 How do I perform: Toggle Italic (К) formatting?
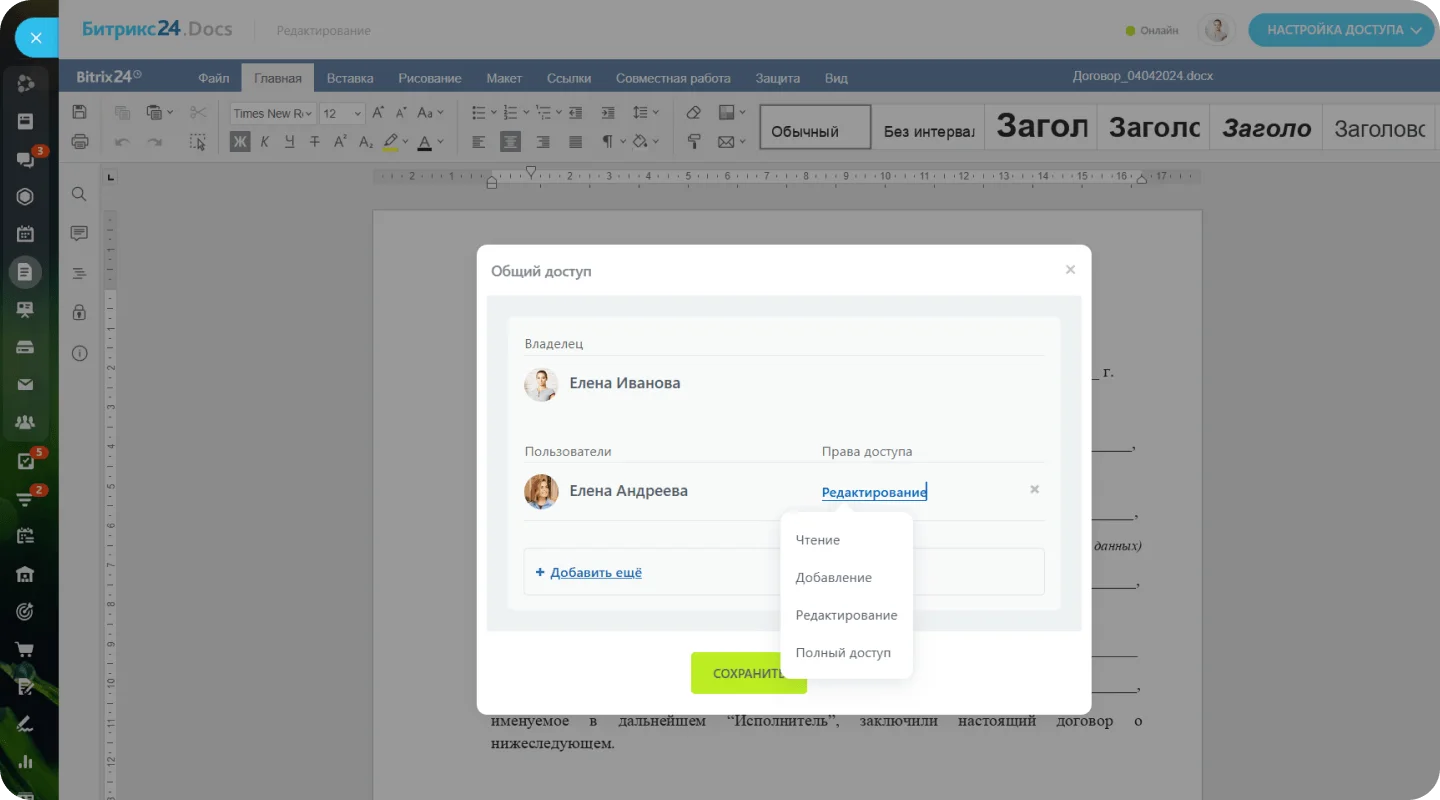point(265,142)
